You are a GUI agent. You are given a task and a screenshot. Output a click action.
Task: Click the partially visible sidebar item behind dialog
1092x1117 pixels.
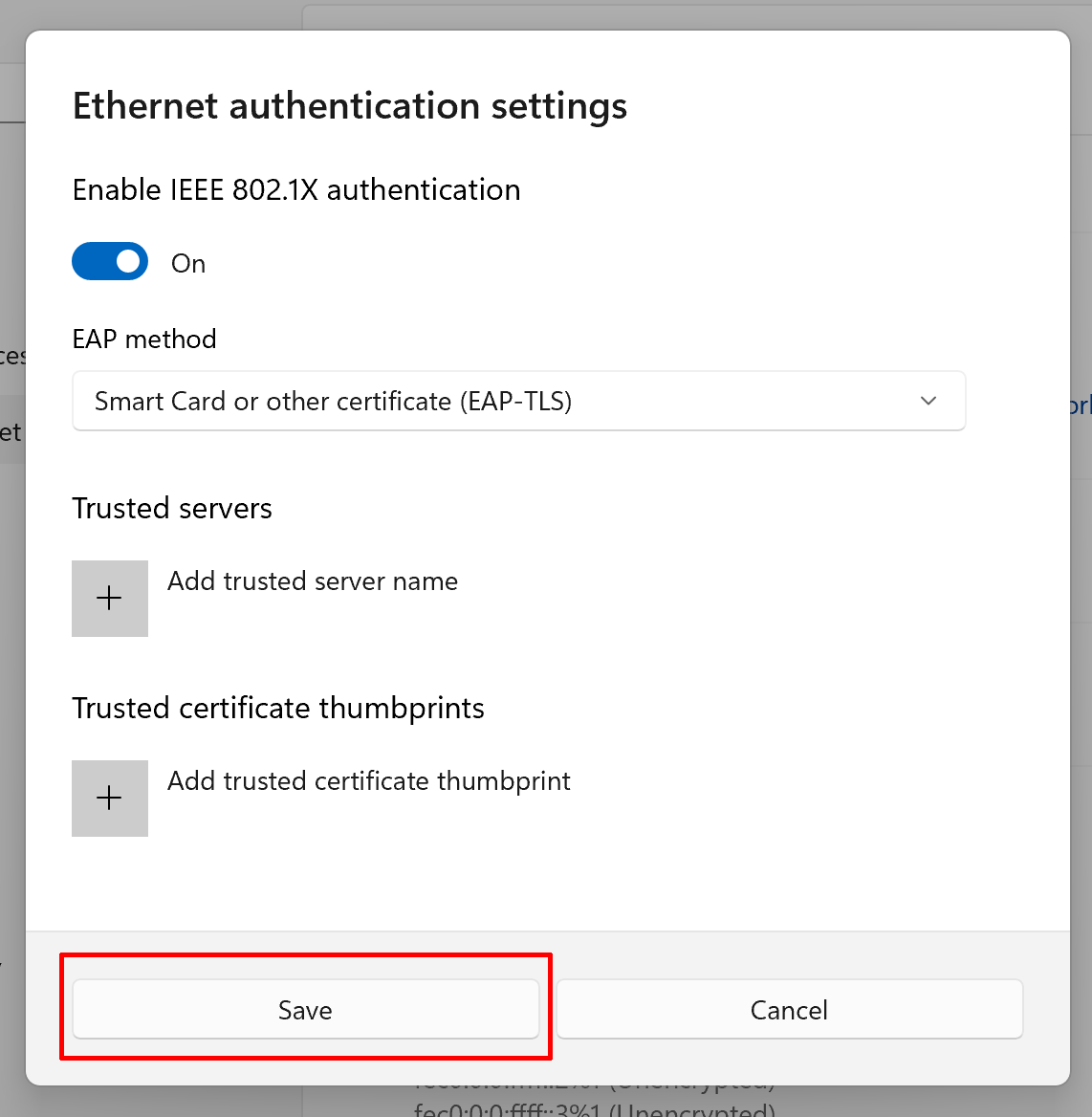coord(11,432)
